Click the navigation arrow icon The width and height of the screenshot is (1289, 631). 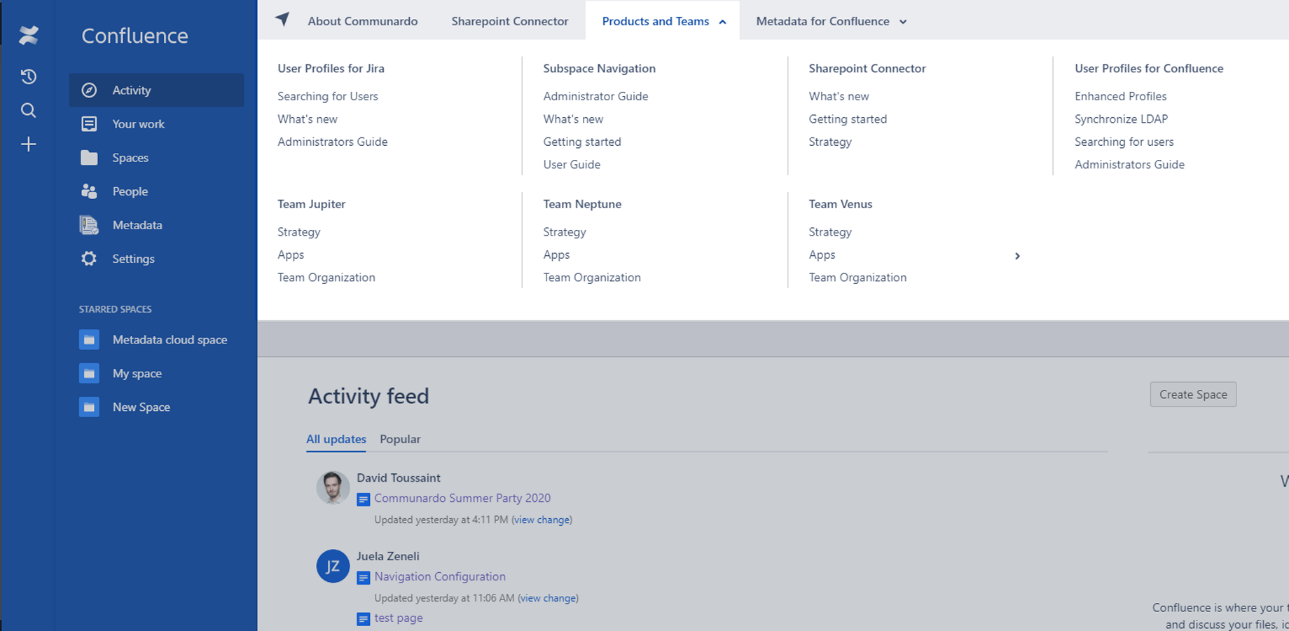283,20
